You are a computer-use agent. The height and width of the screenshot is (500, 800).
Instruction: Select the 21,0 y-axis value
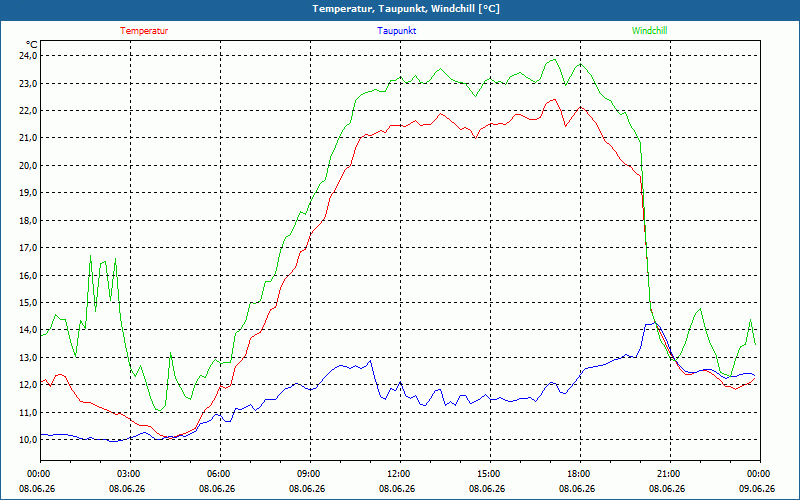pyautogui.click(x=28, y=138)
